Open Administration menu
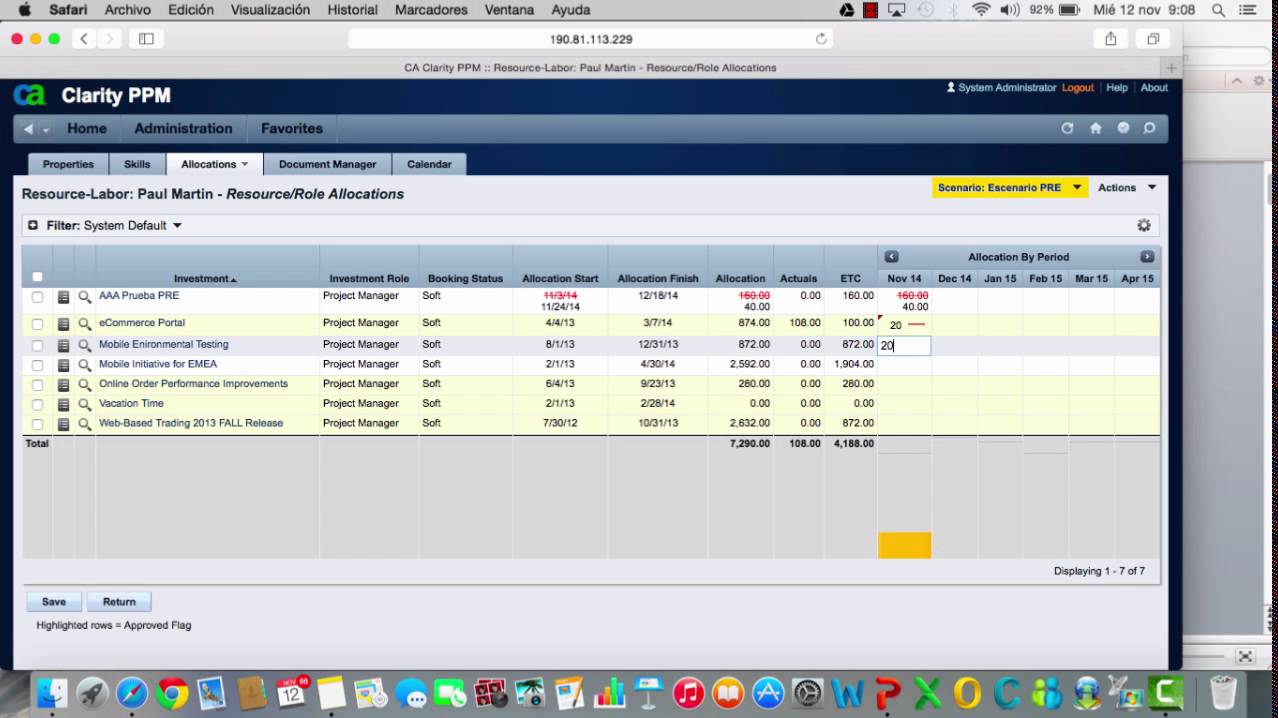Image resolution: width=1278 pixels, height=718 pixels. coord(183,128)
